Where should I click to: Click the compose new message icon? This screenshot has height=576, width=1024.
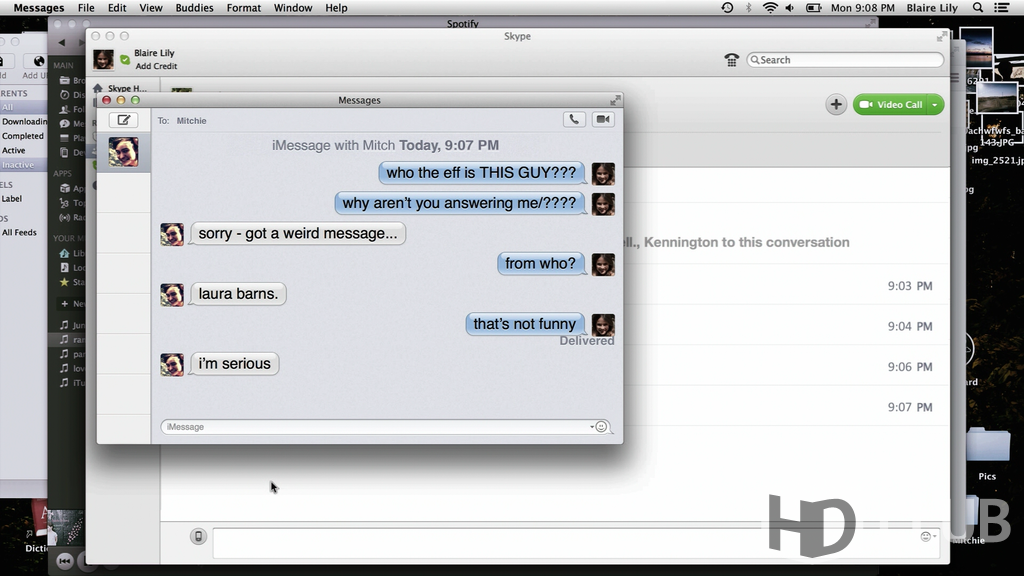pos(123,120)
